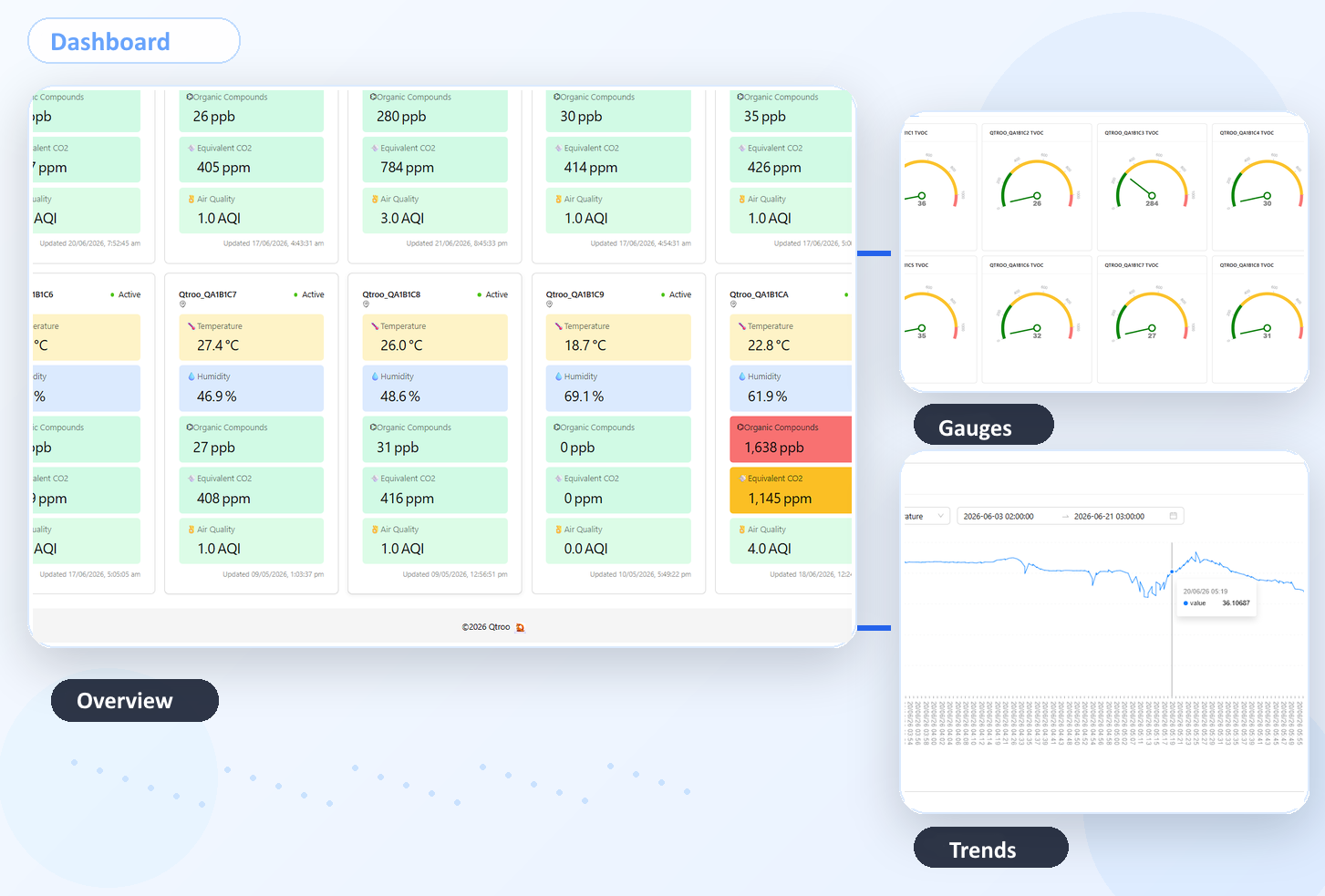Click Organic Compounds icon in red 1,638 ppb tile
This screenshot has height=896, width=1325.
[x=740, y=427]
